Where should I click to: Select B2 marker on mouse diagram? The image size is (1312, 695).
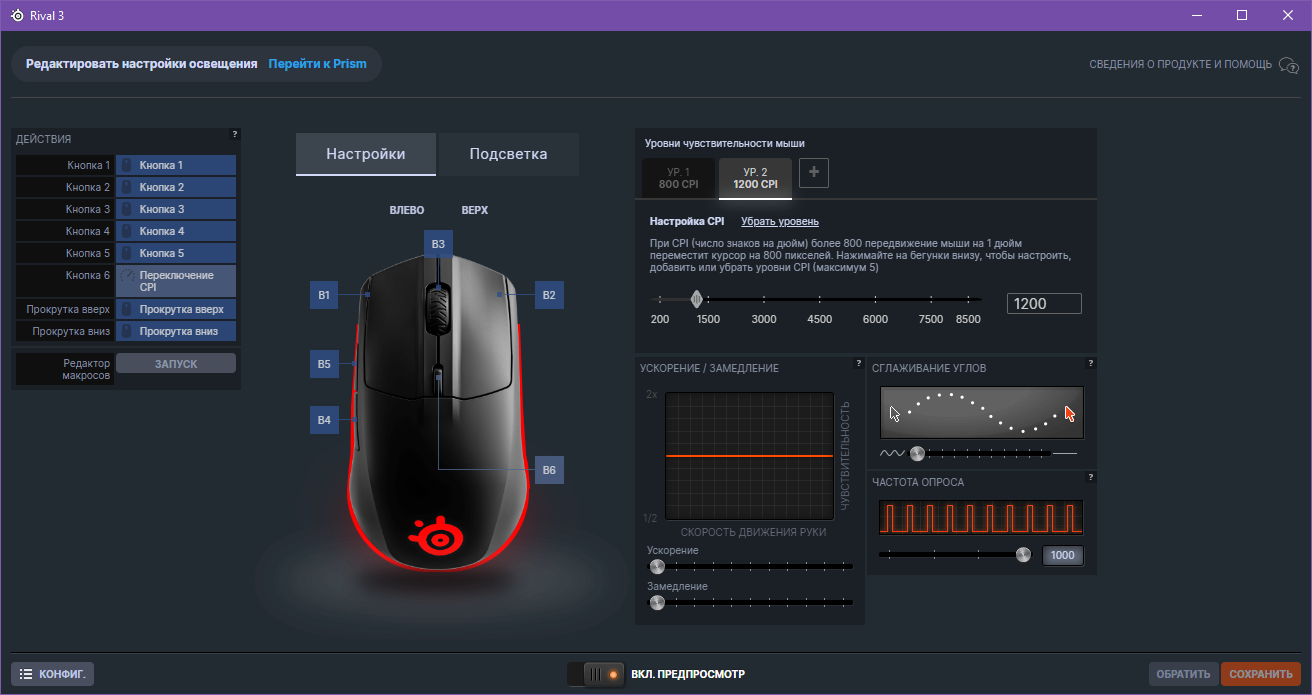(x=549, y=295)
